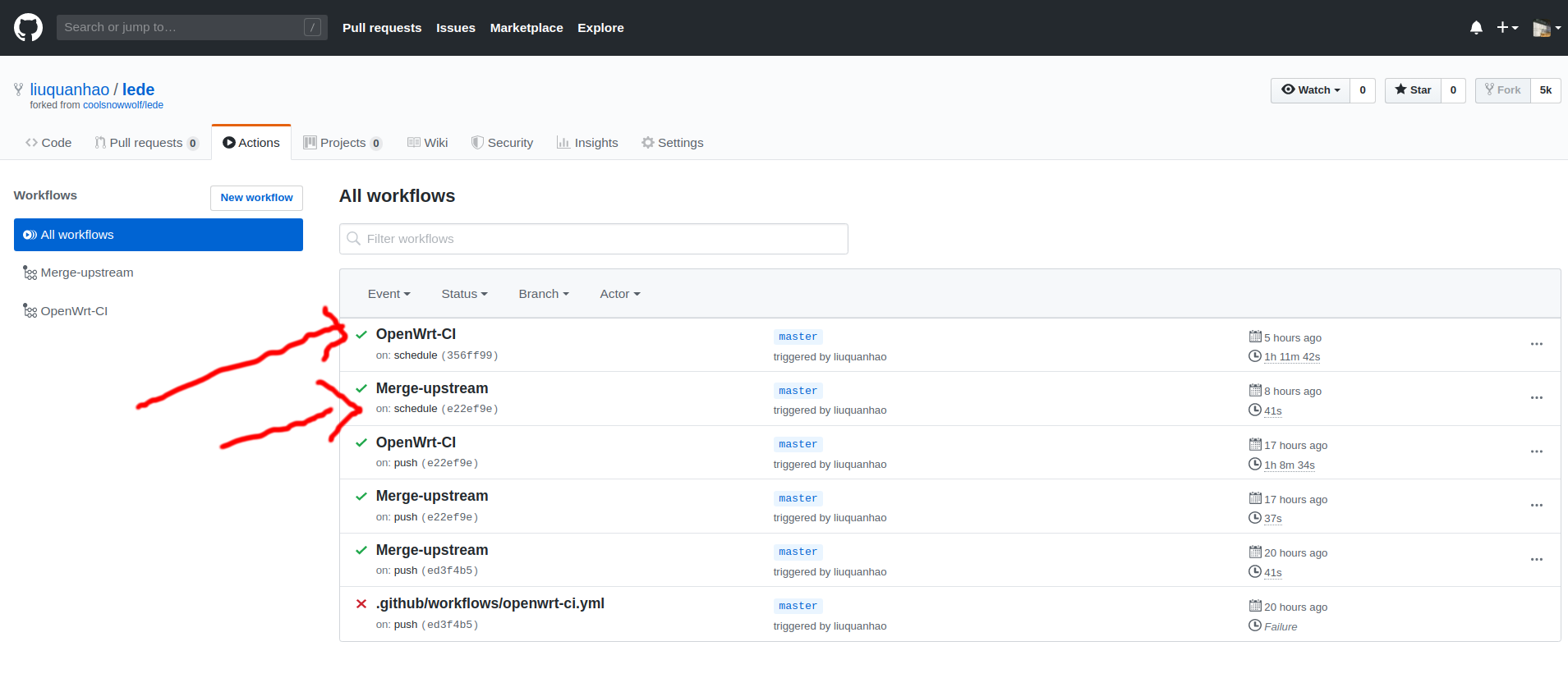Switch to the Settings tab
The image size is (1568, 692).
(673, 143)
